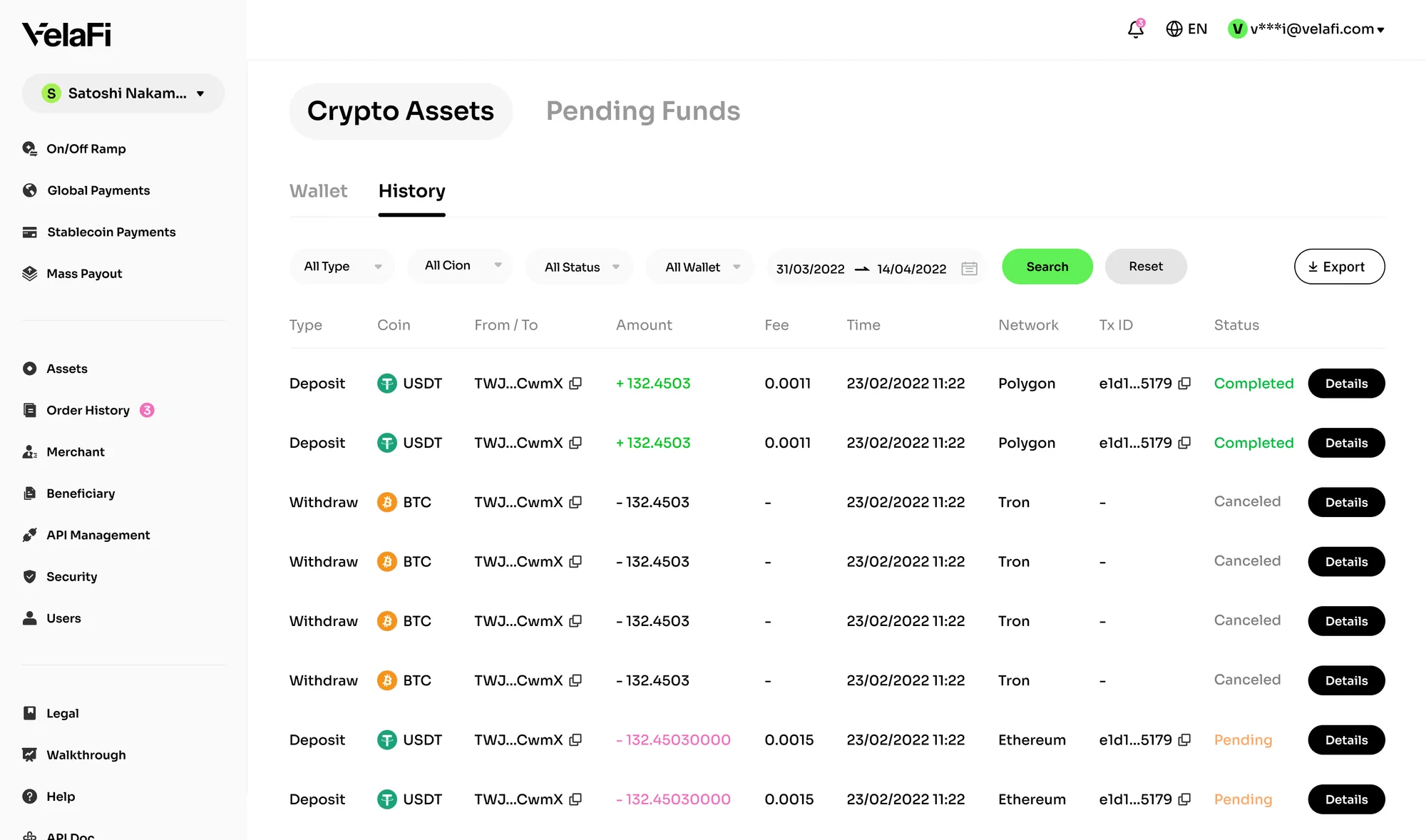The width and height of the screenshot is (1426, 840).
Task: Expand the All Status filter dropdown
Action: 580,267
